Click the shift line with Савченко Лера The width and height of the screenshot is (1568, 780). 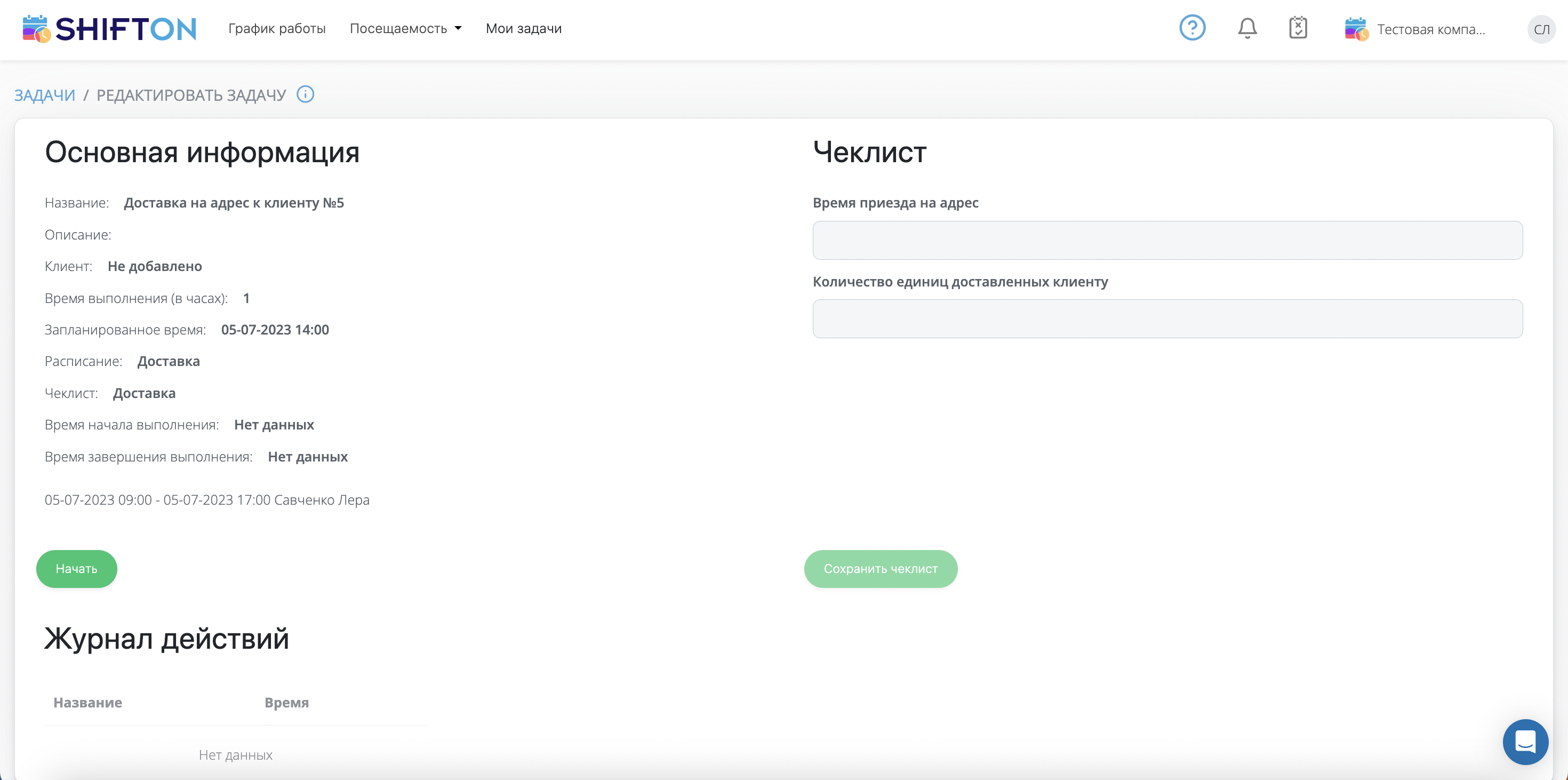(x=207, y=500)
